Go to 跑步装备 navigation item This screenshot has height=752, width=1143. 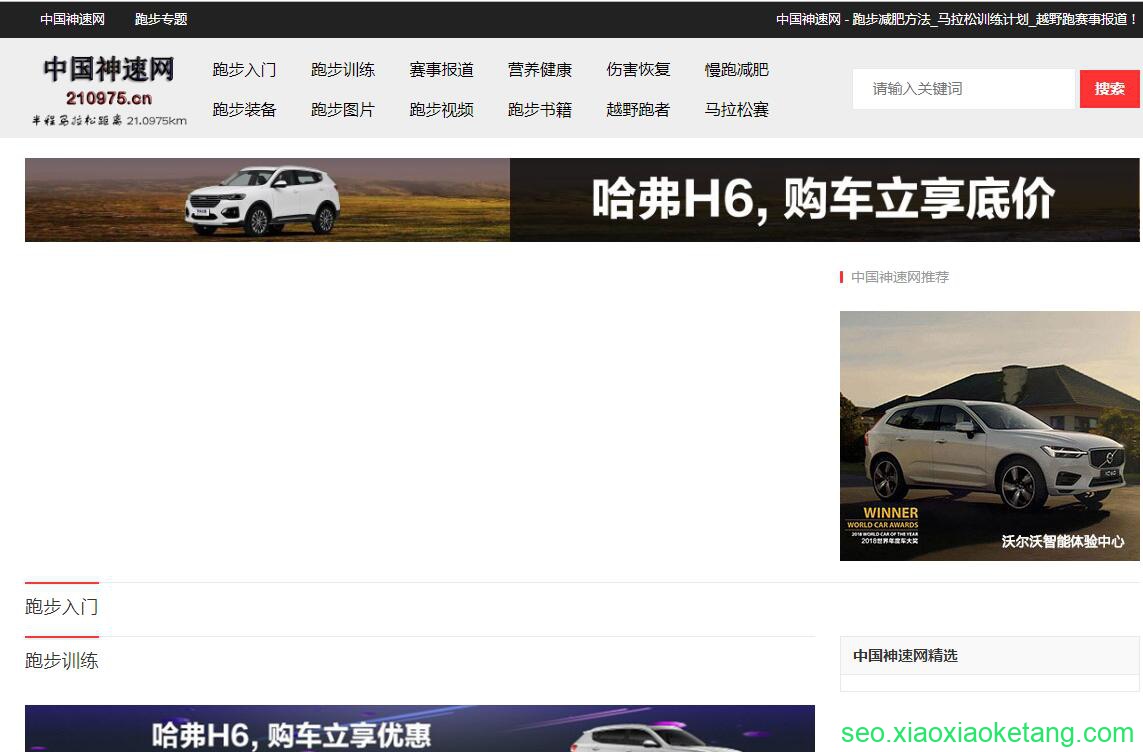[x=244, y=110]
